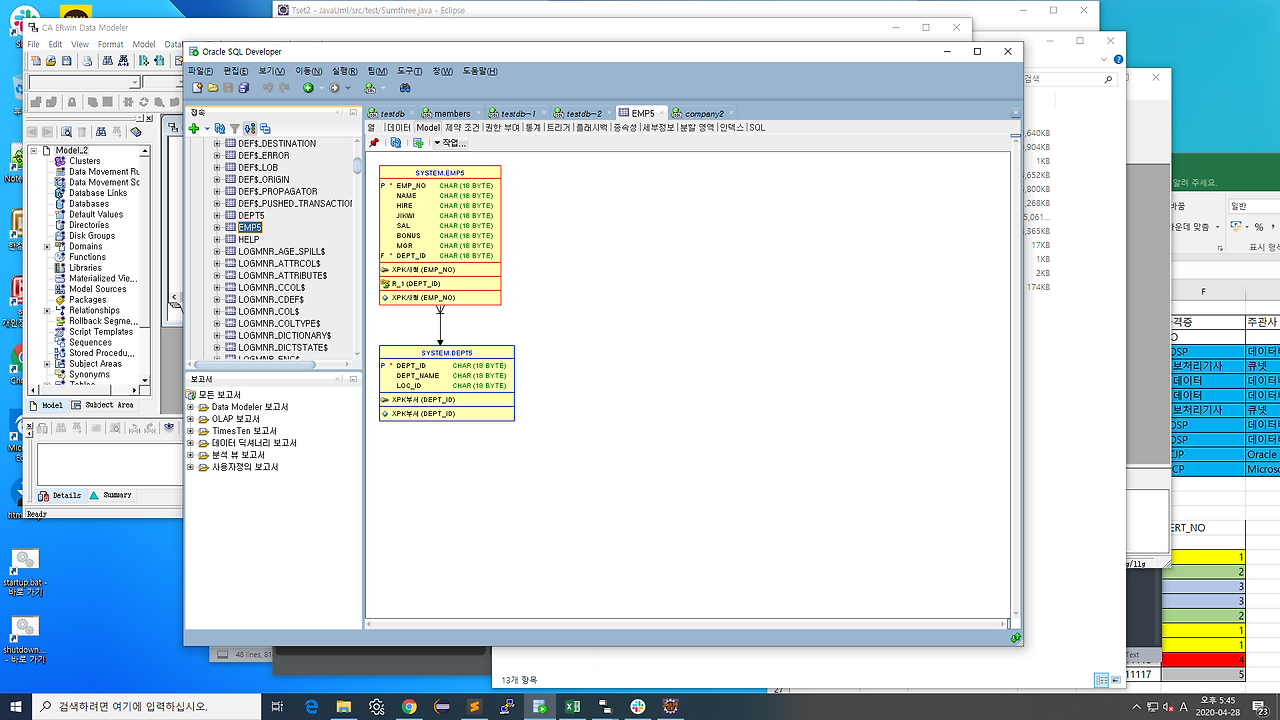The height and width of the screenshot is (720, 1280).
Task: Click the Windows taskbar search box
Action: (x=145, y=707)
